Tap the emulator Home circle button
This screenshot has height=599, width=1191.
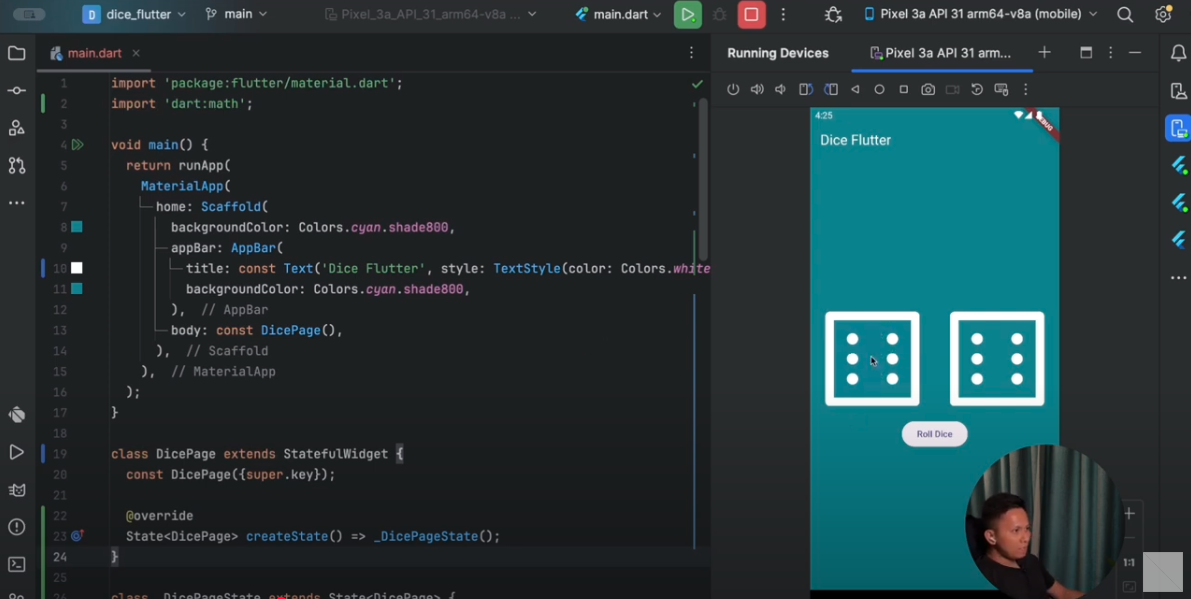[x=880, y=90]
